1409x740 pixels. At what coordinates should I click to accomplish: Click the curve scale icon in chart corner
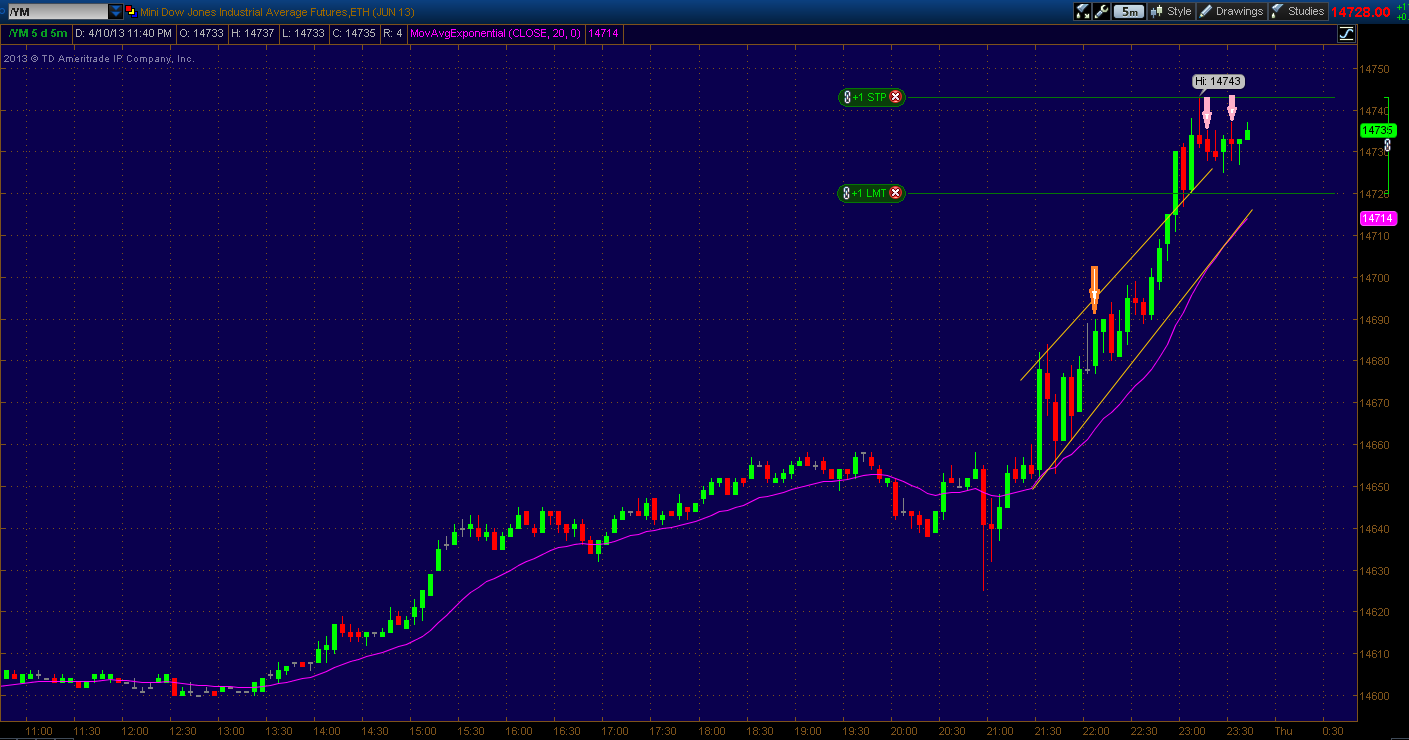pos(1346,33)
